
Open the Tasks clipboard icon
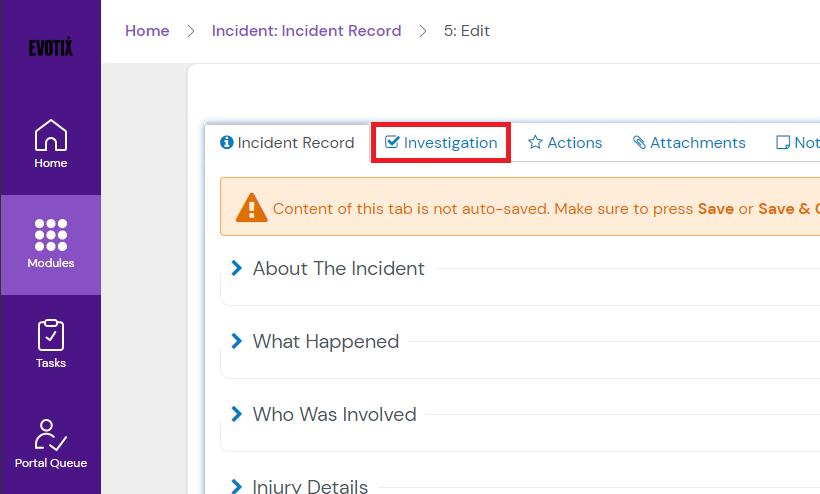coord(50,335)
